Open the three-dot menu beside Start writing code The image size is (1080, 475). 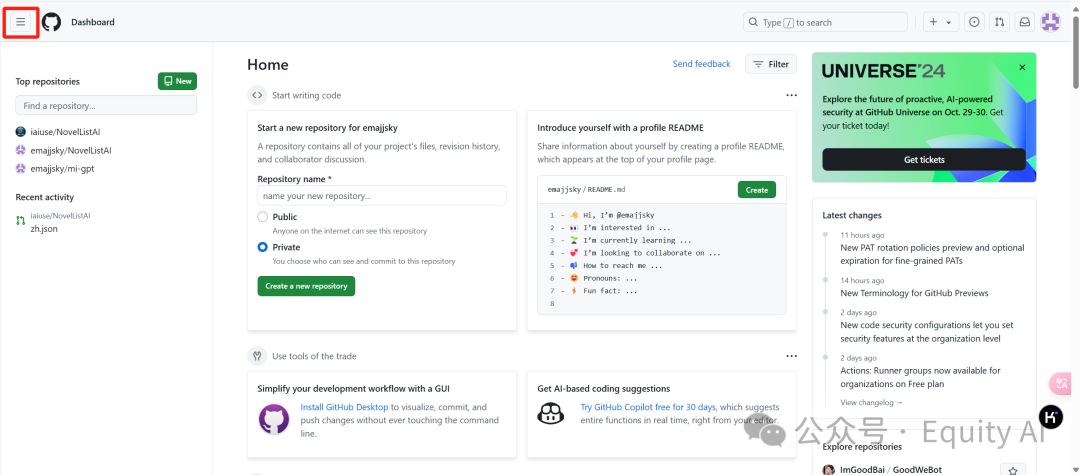(x=791, y=95)
